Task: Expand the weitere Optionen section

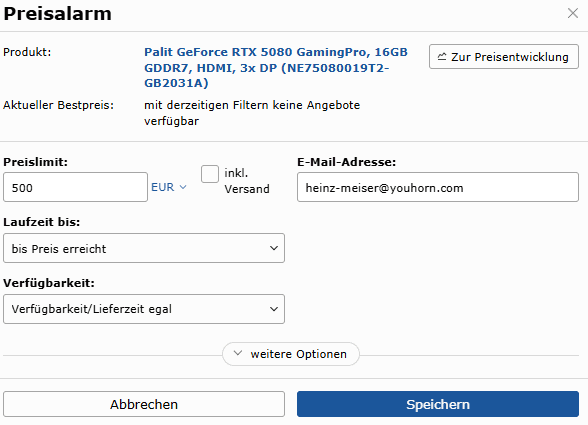Action: click(291, 354)
